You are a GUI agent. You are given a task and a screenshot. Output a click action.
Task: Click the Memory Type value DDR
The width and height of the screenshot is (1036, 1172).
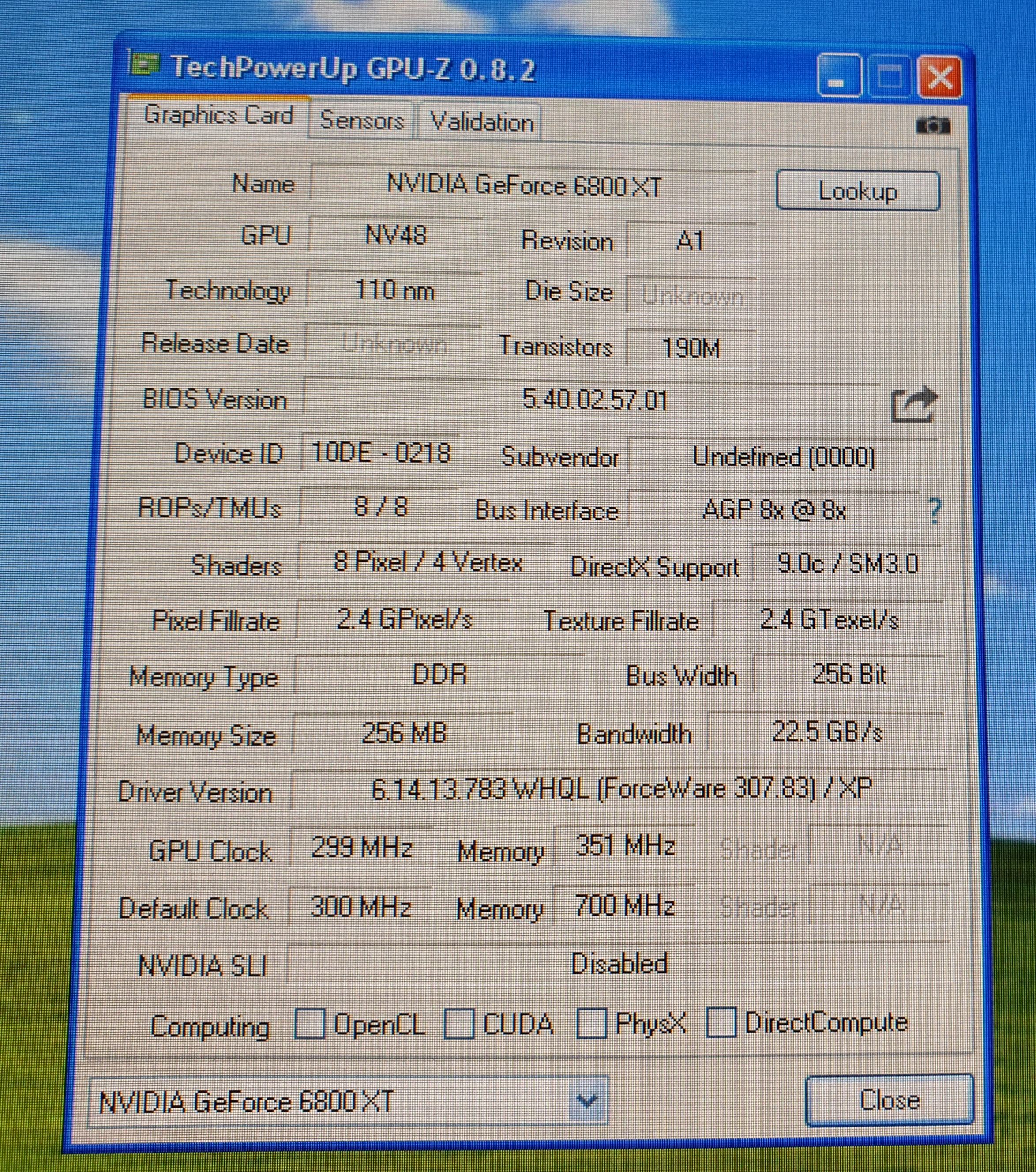439,675
